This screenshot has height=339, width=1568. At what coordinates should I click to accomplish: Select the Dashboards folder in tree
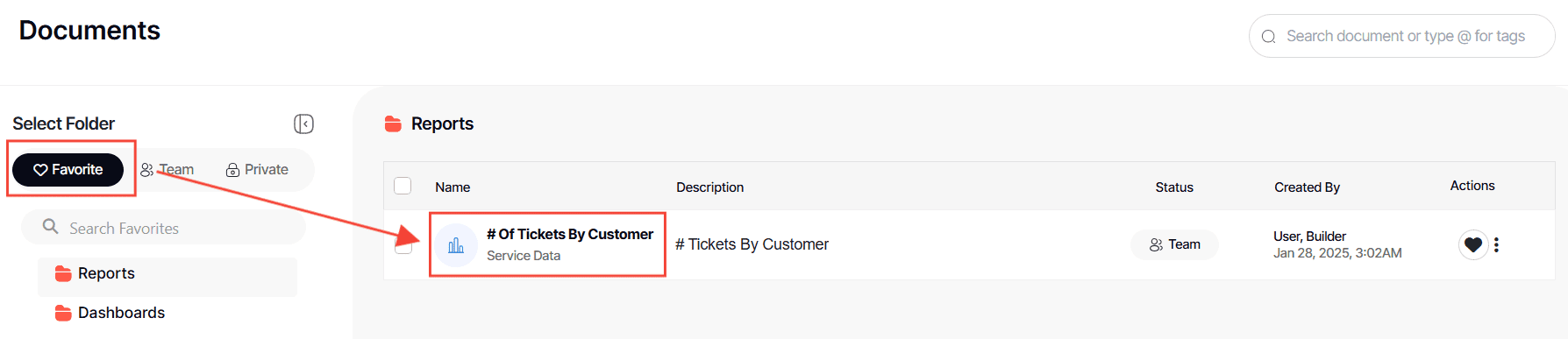(x=167, y=313)
